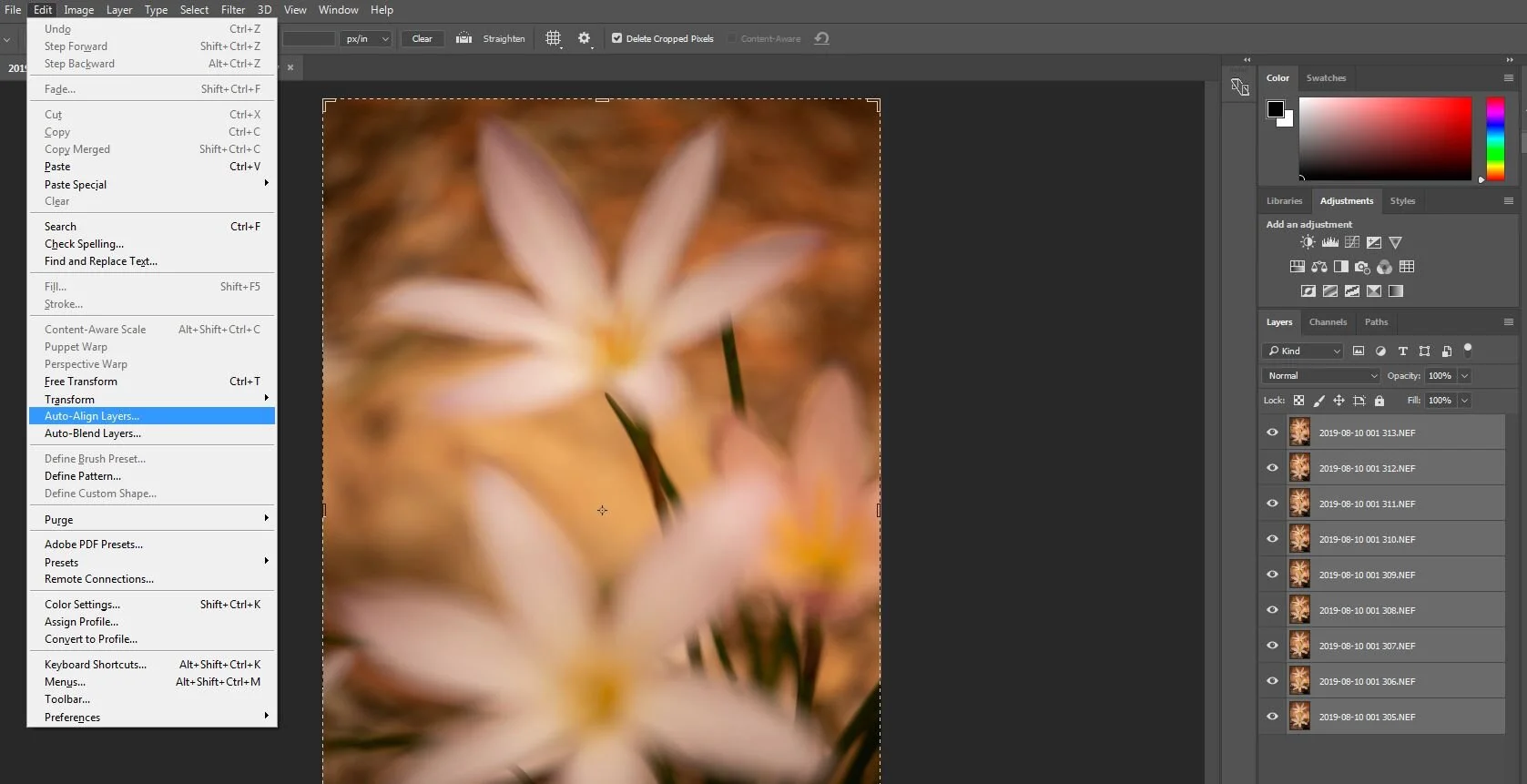Open crop settings gear menu
Image resolution: width=1527 pixels, height=784 pixels.
pos(585,38)
